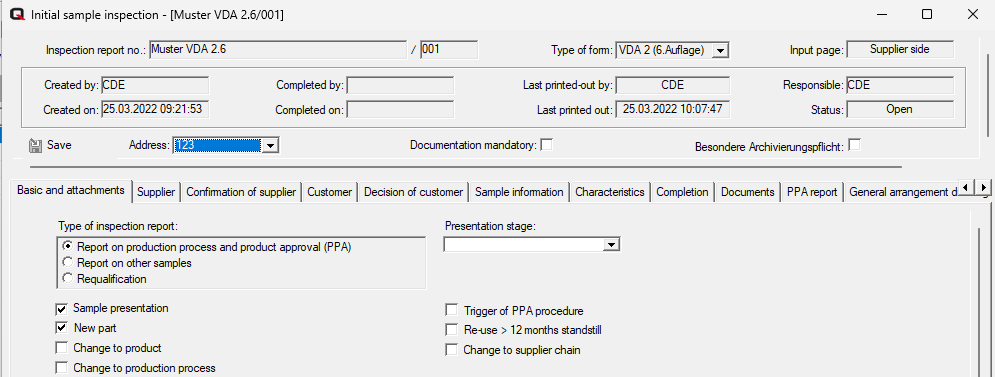Go to the PPA report tab

(812, 192)
